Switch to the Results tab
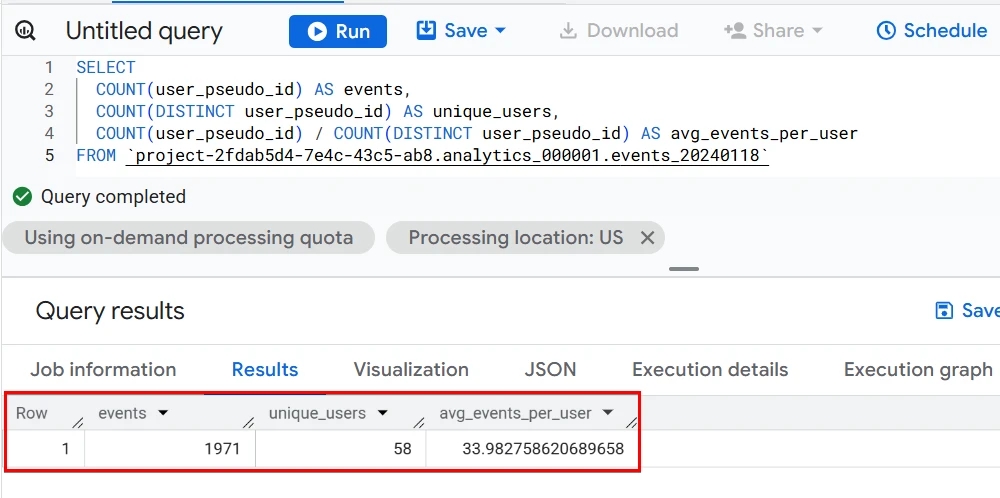1000x498 pixels. pyautogui.click(x=265, y=370)
